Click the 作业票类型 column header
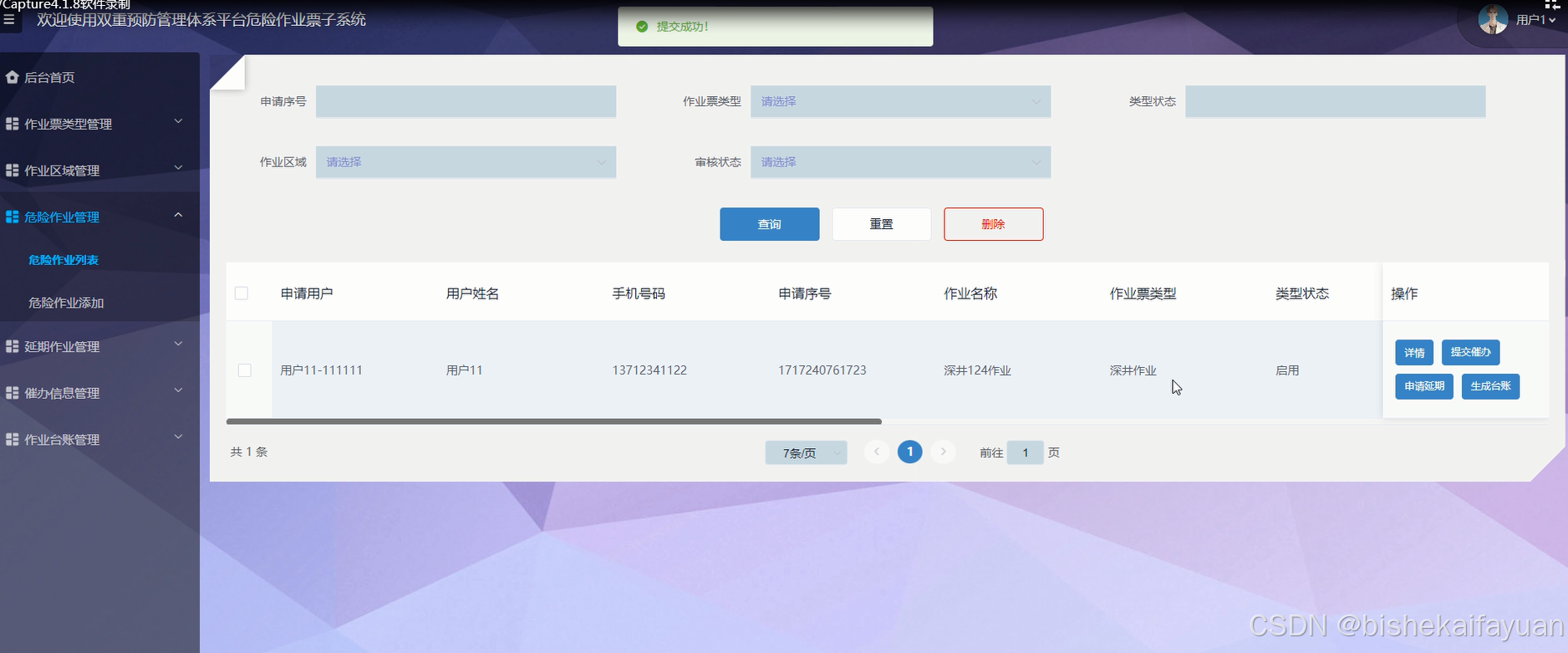 coord(1143,293)
